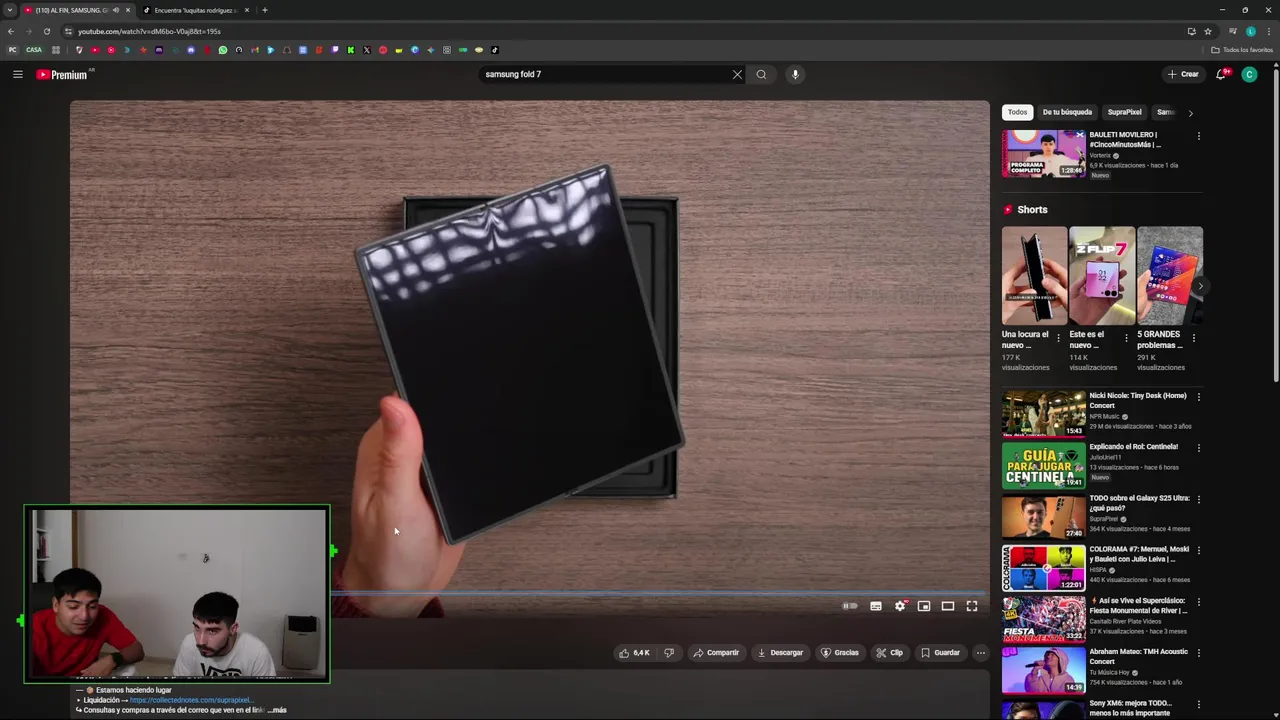This screenshot has height=720, width=1280.
Task: Dislike the video
Action: (669, 653)
